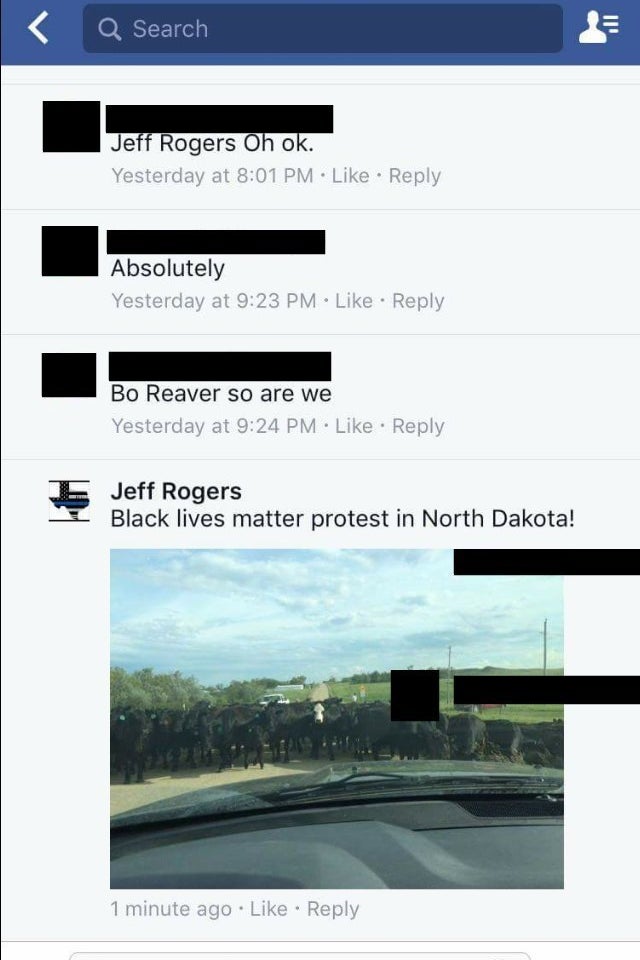Like the "Oh ok." comment
The height and width of the screenshot is (960, 640).
point(350,176)
